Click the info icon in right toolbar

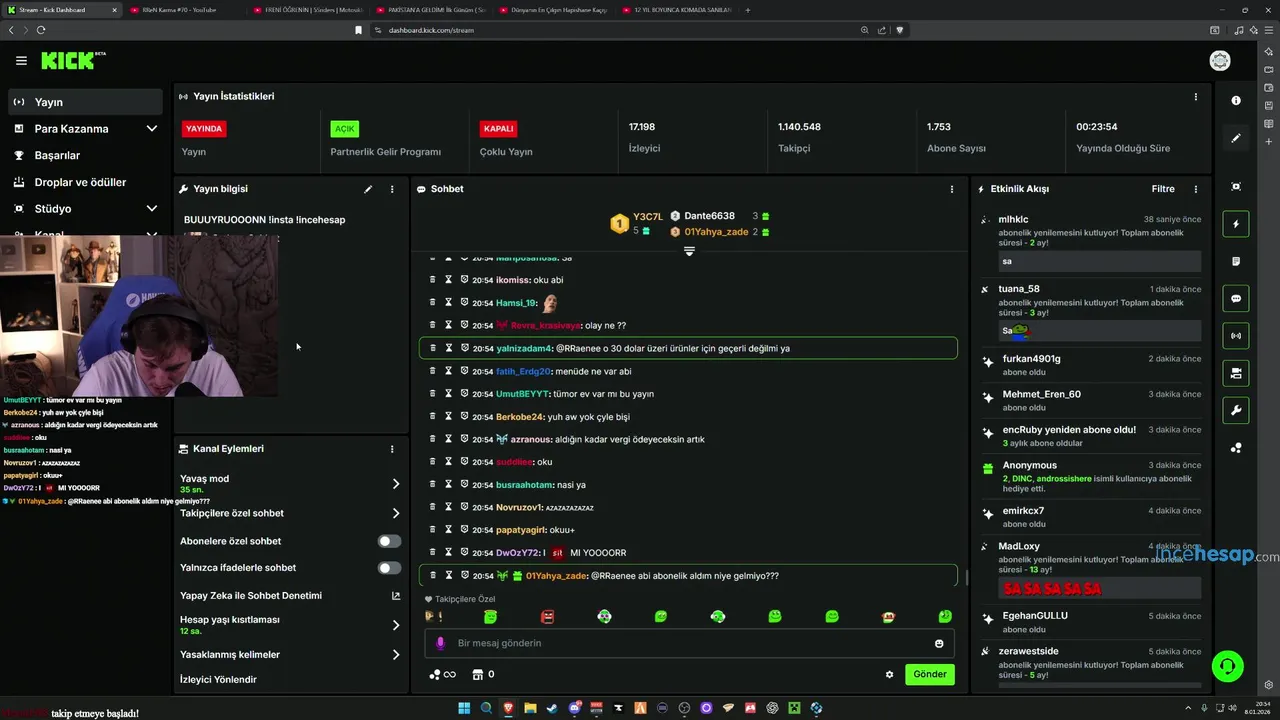pyautogui.click(x=1236, y=100)
